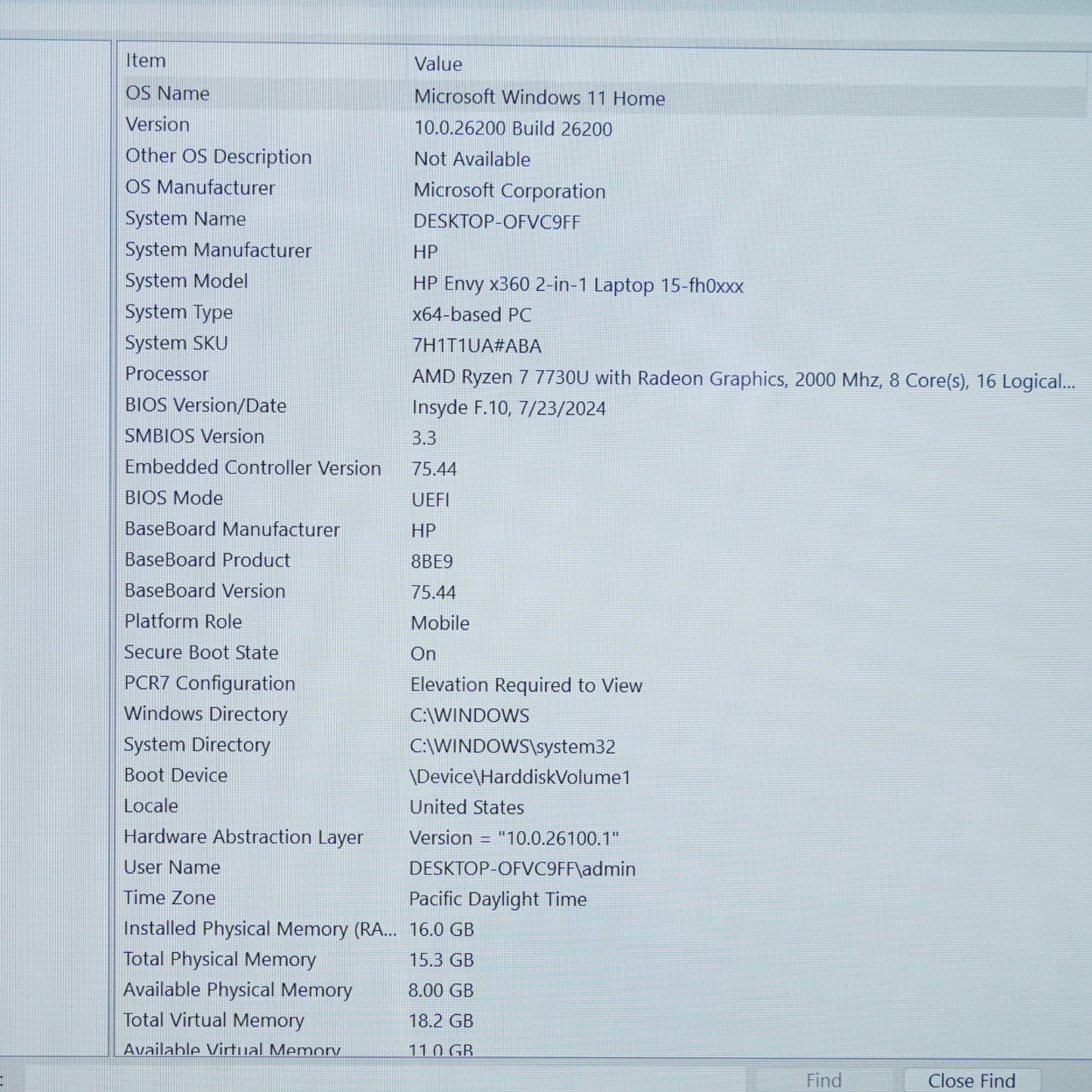Viewport: 1092px width, 1092px height.
Task: Select the "OS Name" item label
Action: point(168,93)
